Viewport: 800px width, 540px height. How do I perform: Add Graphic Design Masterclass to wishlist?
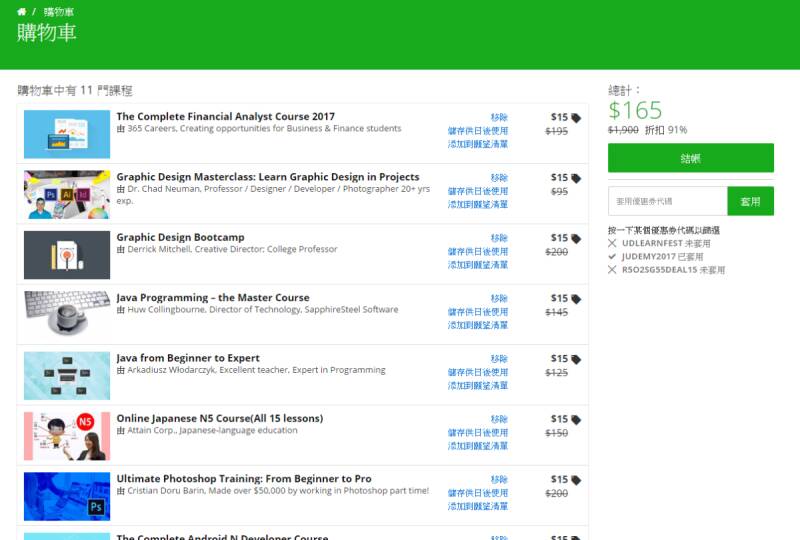478,204
